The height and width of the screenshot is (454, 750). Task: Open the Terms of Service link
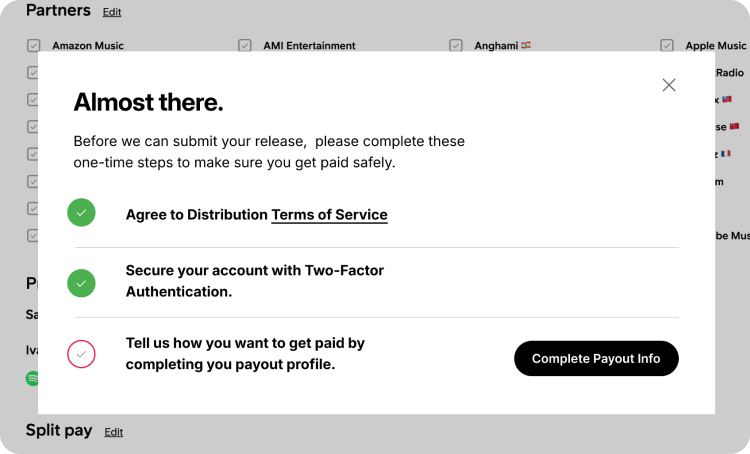329,215
